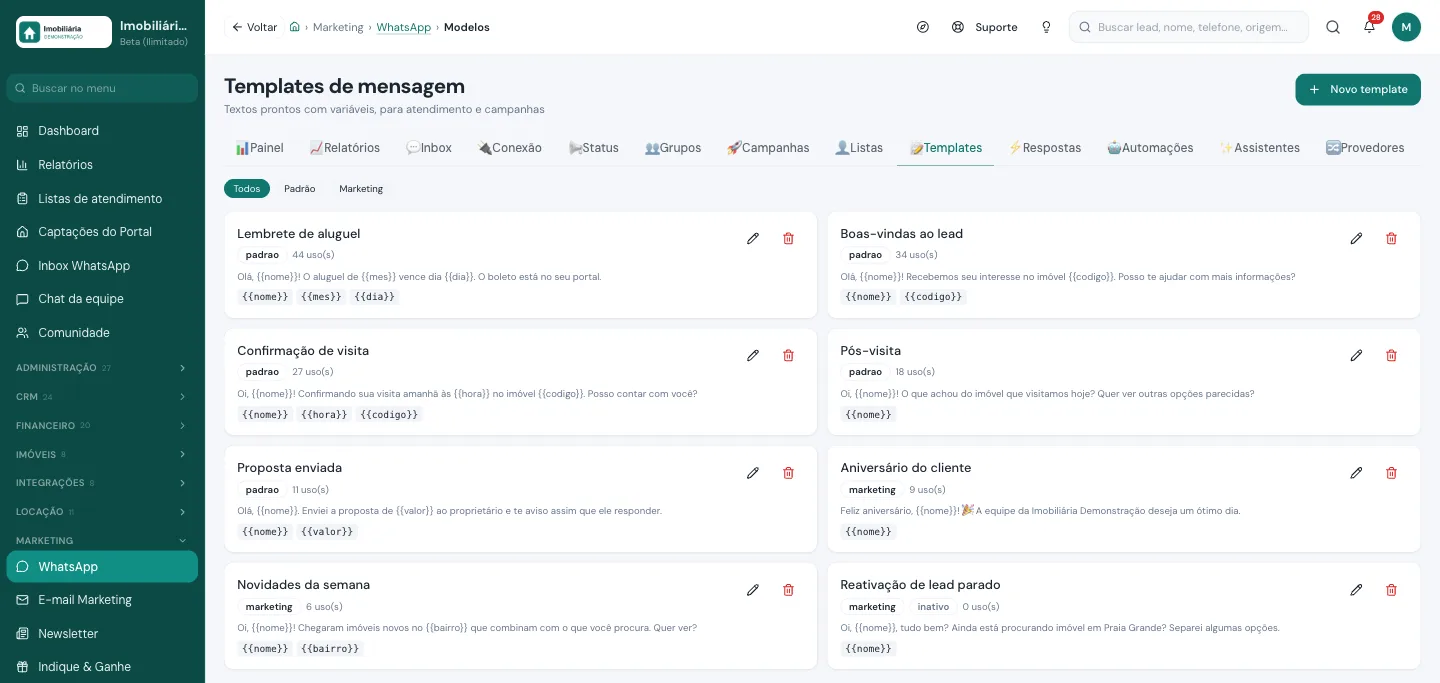Screen dimensions: 1440x683
Task: Expand the Financeiro menu section
Action: (102, 426)
